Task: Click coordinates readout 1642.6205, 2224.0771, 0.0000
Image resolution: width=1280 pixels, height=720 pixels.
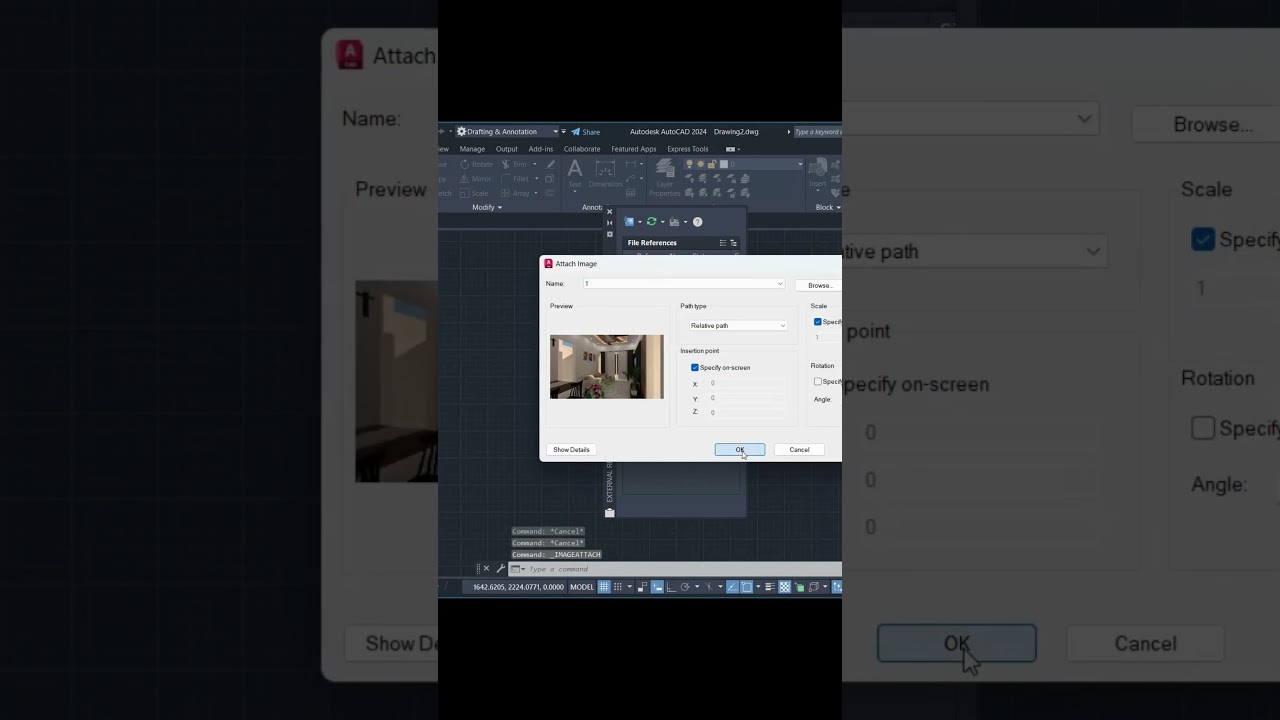Action: click(519, 587)
